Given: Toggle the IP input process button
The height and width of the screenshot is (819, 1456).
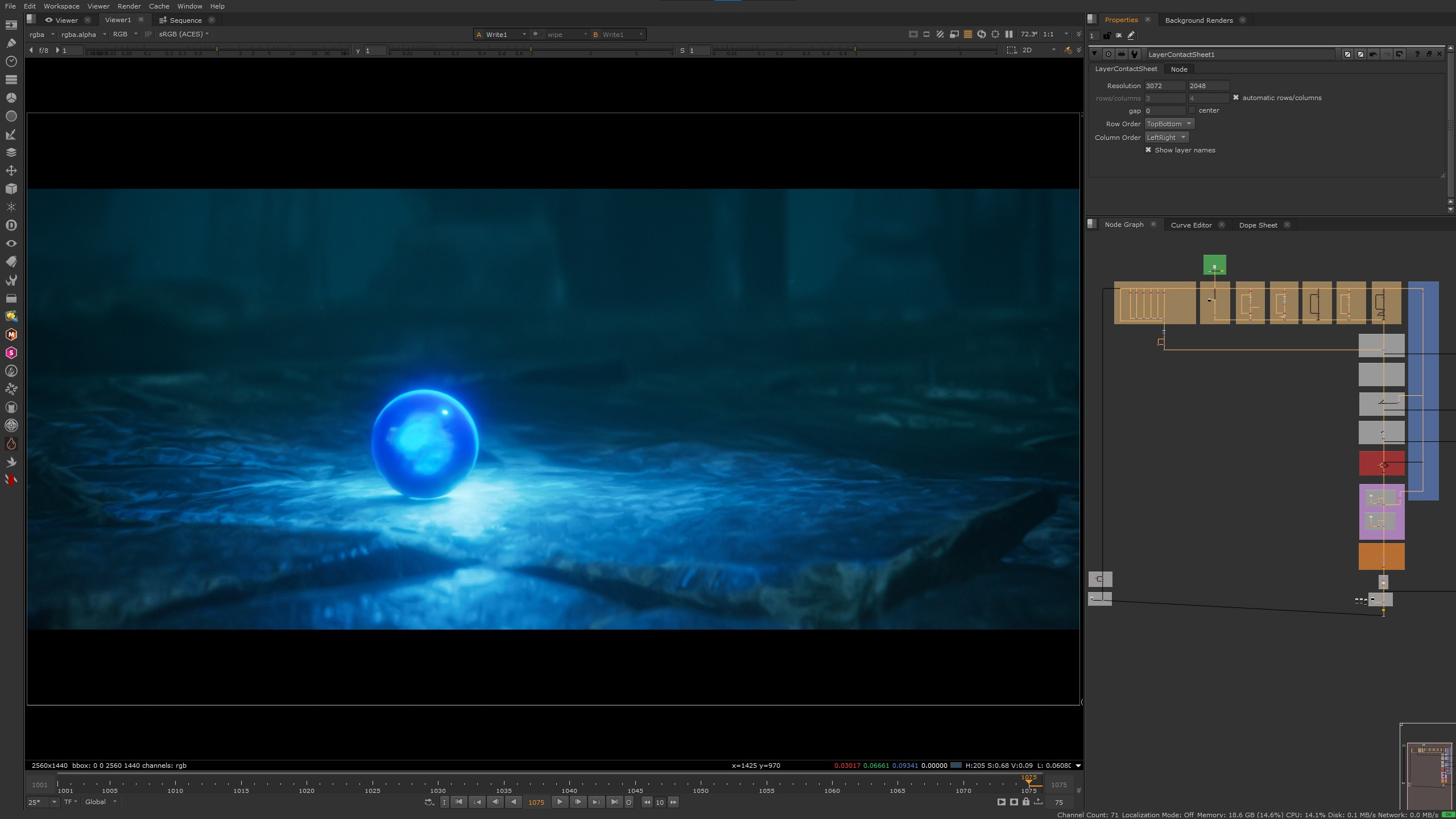Looking at the screenshot, I should (148, 34).
